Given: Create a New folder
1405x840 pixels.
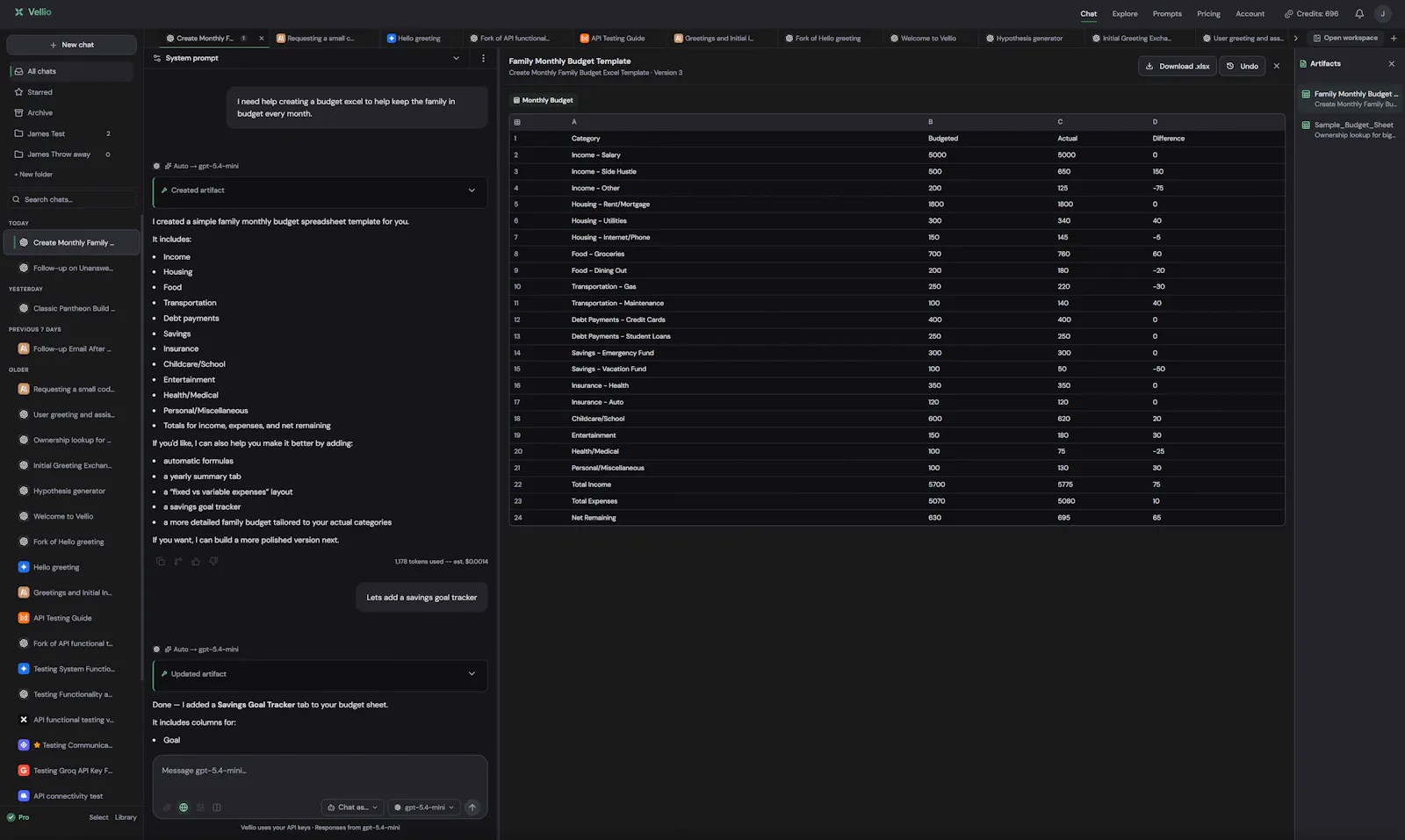Looking at the screenshot, I should [33, 175].
